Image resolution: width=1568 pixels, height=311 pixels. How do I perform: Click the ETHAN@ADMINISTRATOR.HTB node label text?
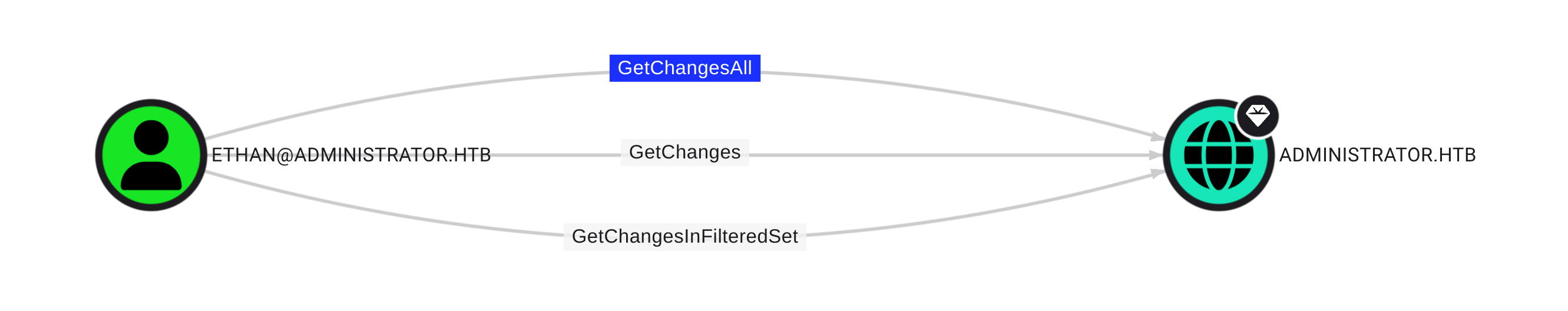coord(351,155)
